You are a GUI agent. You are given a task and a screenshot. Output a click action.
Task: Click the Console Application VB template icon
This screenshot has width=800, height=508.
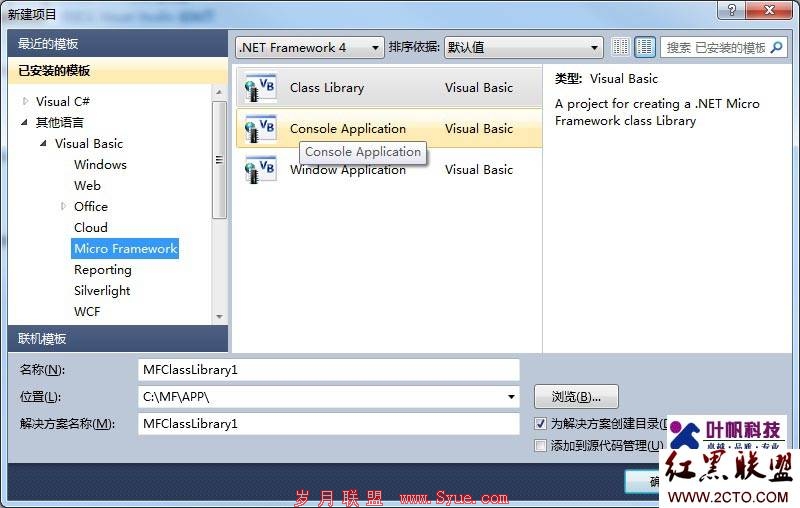coord(260,129)
